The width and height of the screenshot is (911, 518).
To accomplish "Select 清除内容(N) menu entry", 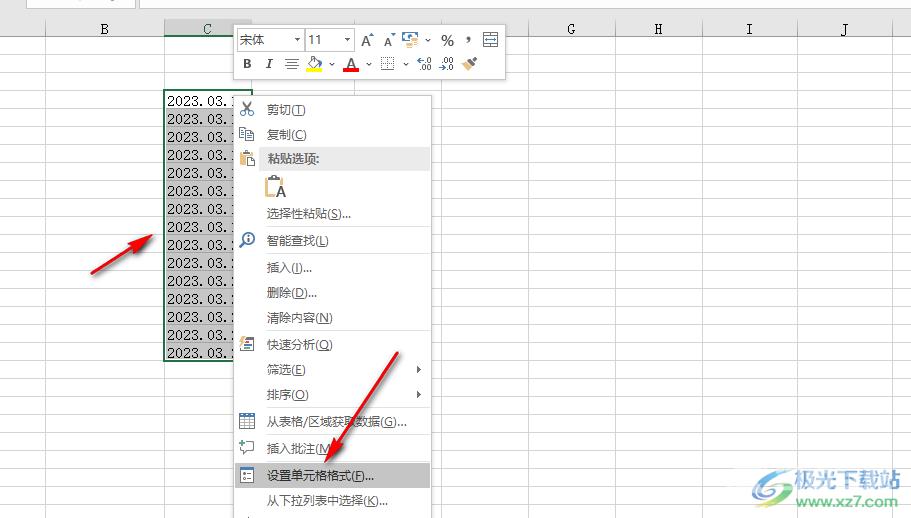I will [332, 318].
